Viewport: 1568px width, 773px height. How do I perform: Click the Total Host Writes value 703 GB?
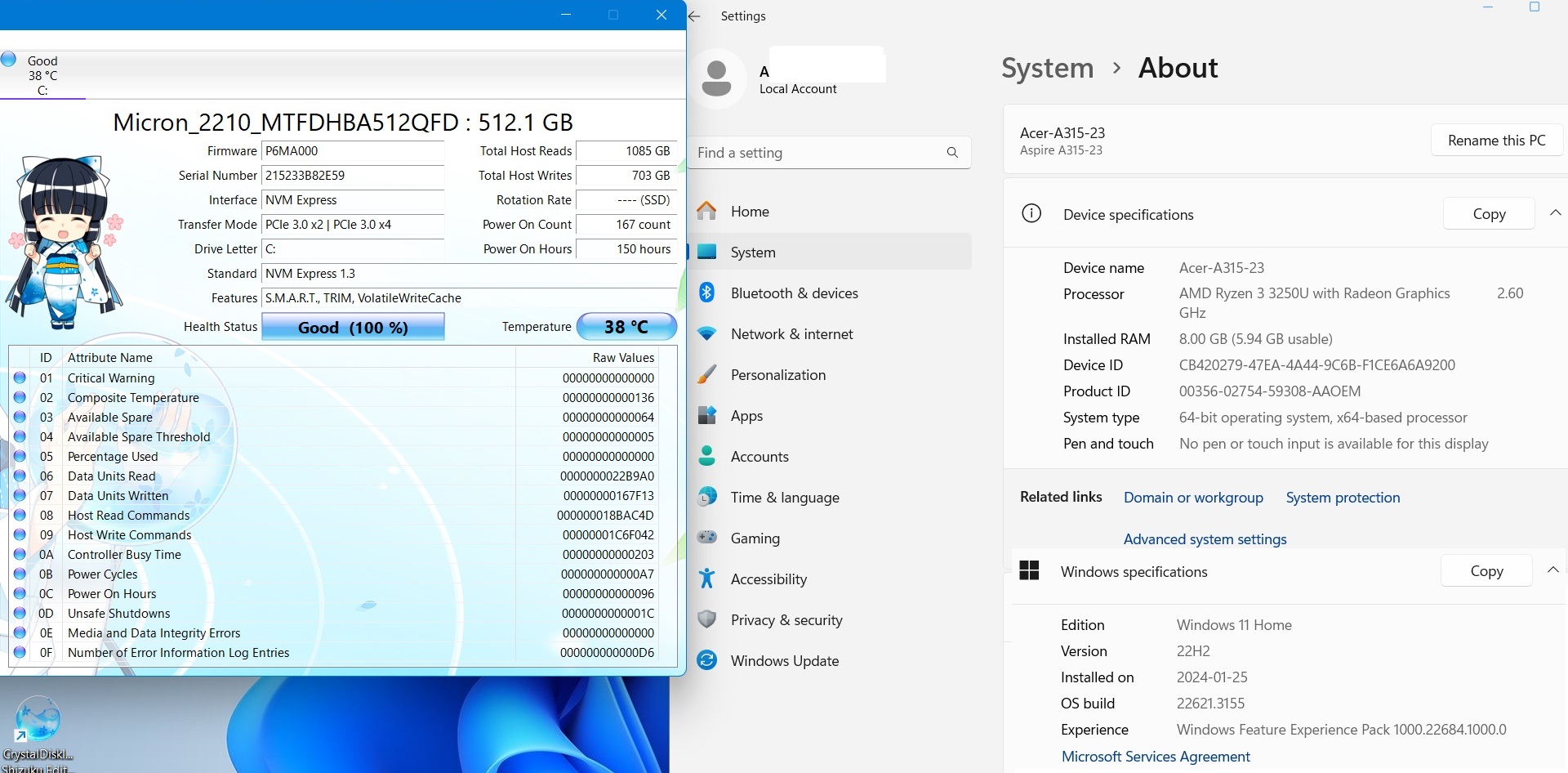click(x=626, y=176)
